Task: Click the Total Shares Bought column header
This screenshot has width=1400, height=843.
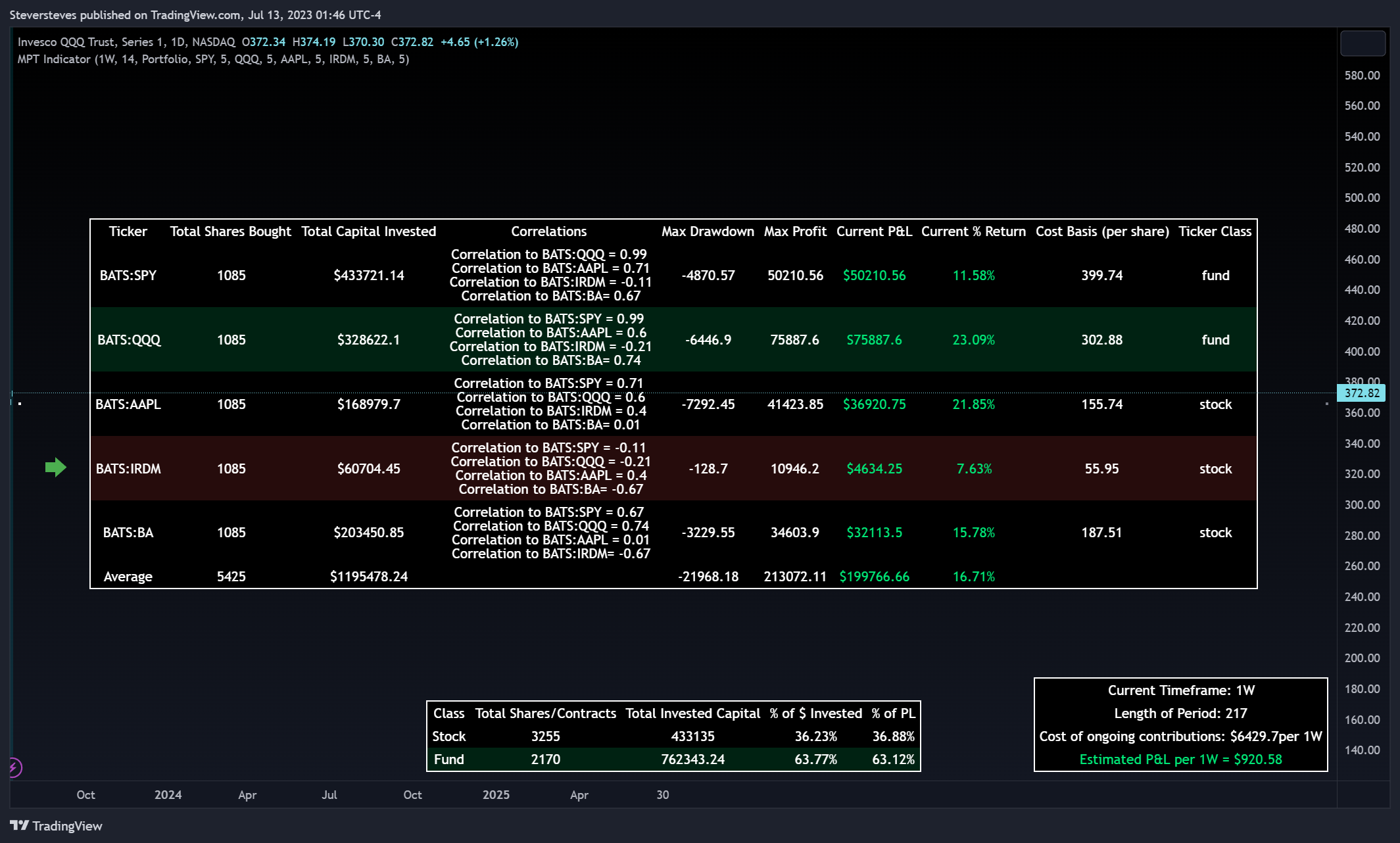Action: tap(231, 231)
